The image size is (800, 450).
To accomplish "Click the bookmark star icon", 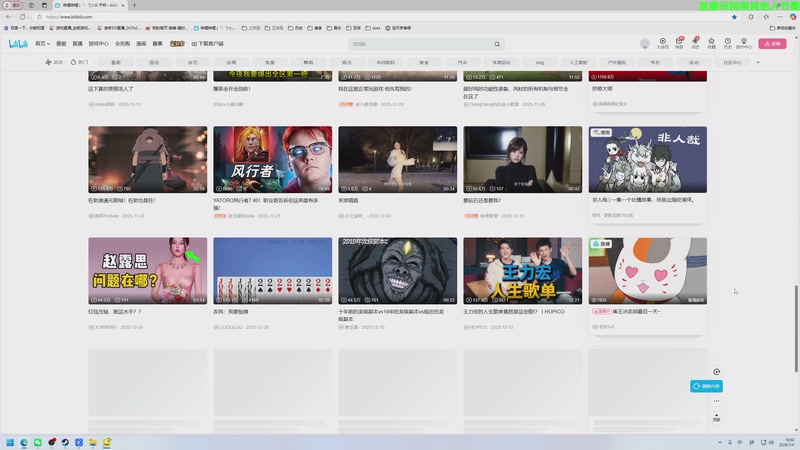I will tap(734, 17).
